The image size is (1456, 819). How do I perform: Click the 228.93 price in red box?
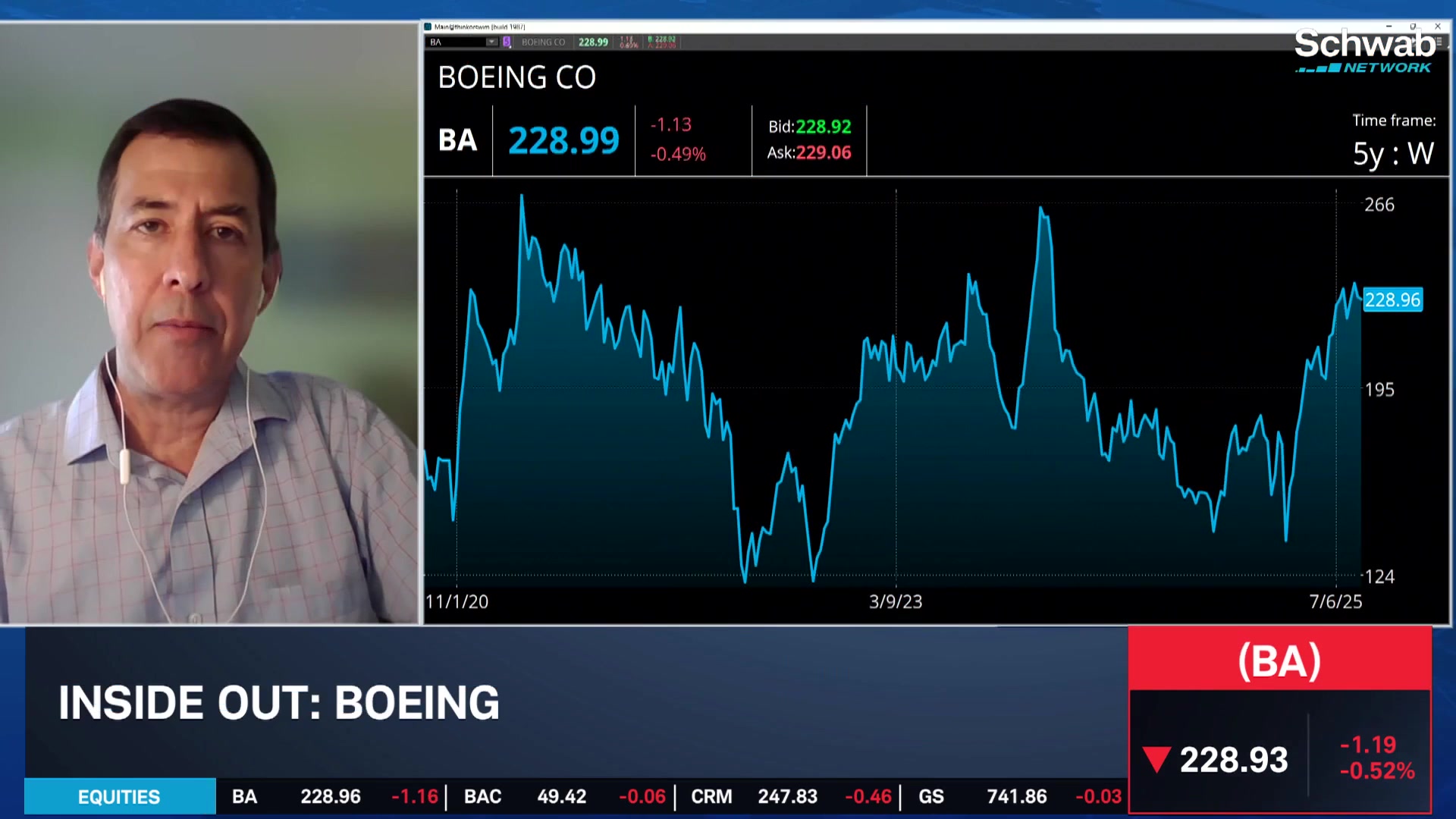pos(1234,760)
